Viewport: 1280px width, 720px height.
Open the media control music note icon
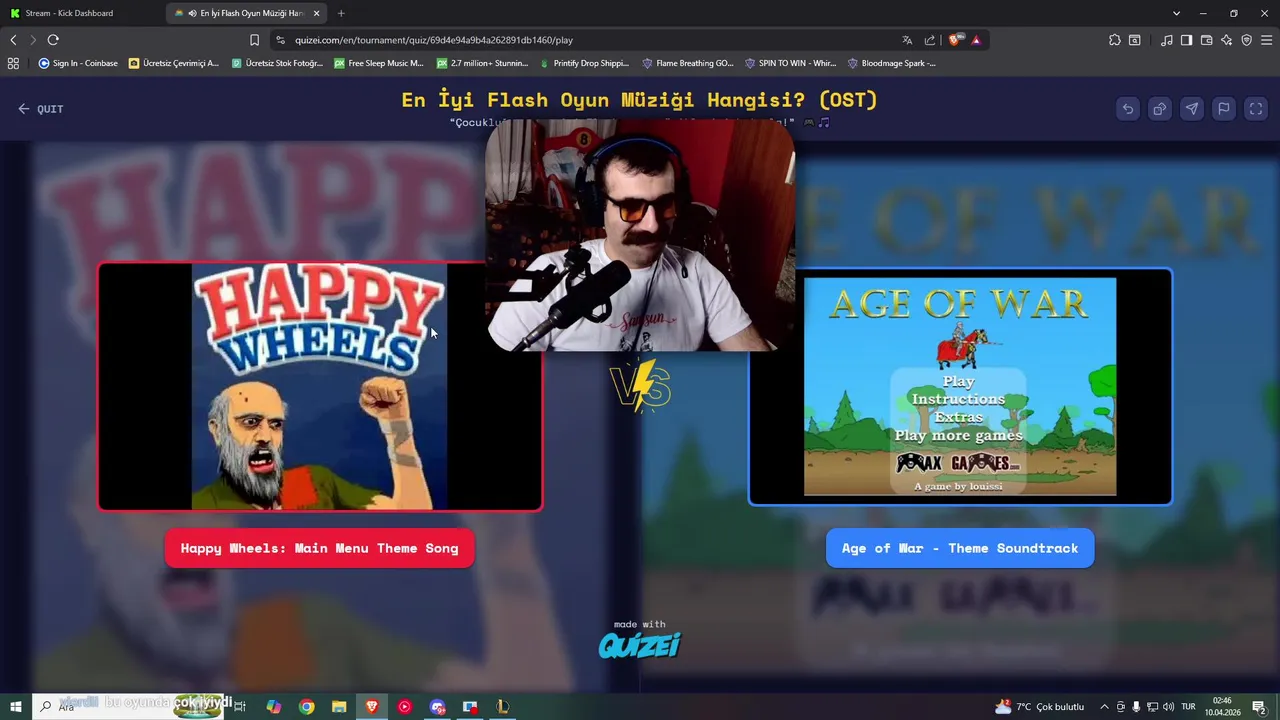click(1167, 40)
